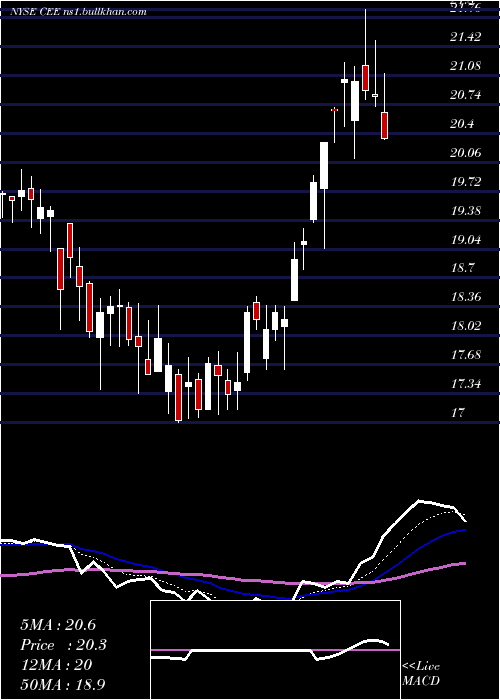Select the 19.04 price axis label
Viewport: 500px width, 700px height.
(x=466, y=240)
